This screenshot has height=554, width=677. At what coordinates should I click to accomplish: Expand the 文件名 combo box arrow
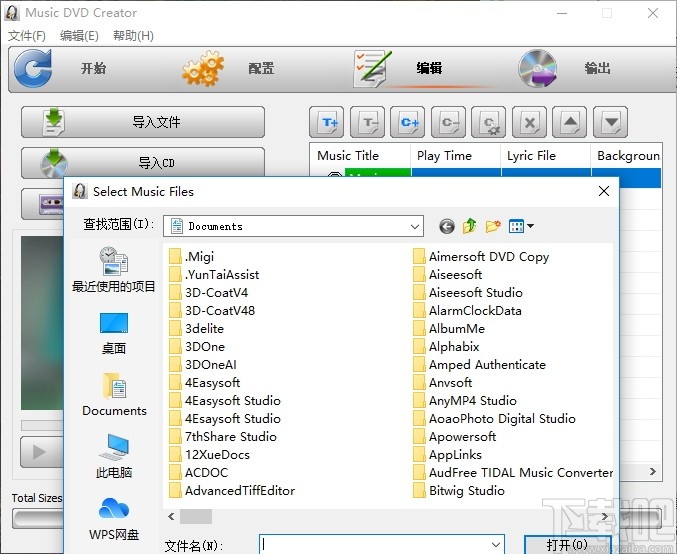[496, 545]
